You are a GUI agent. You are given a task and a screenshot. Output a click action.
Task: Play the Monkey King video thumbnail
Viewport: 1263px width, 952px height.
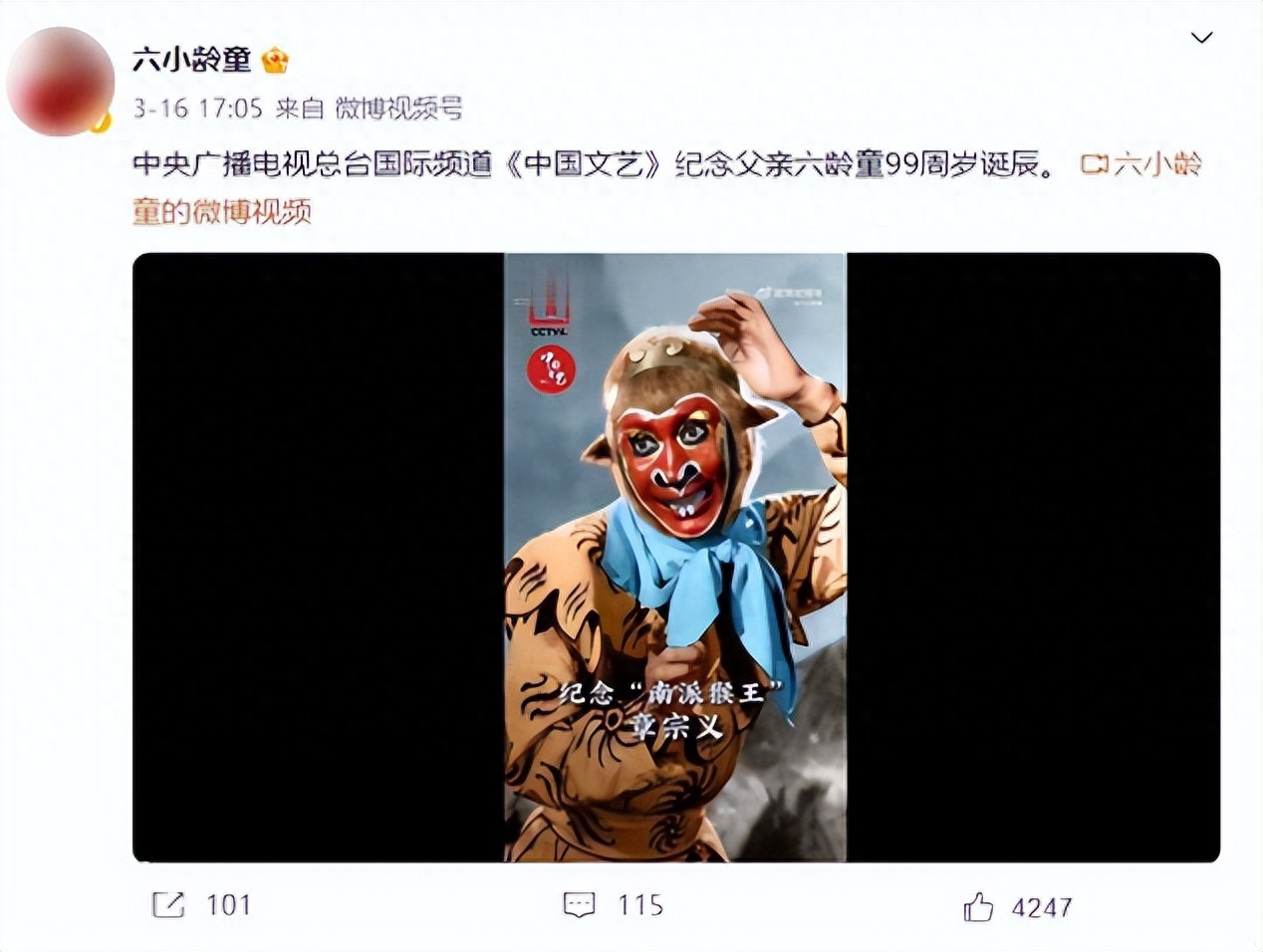[675, 558]
